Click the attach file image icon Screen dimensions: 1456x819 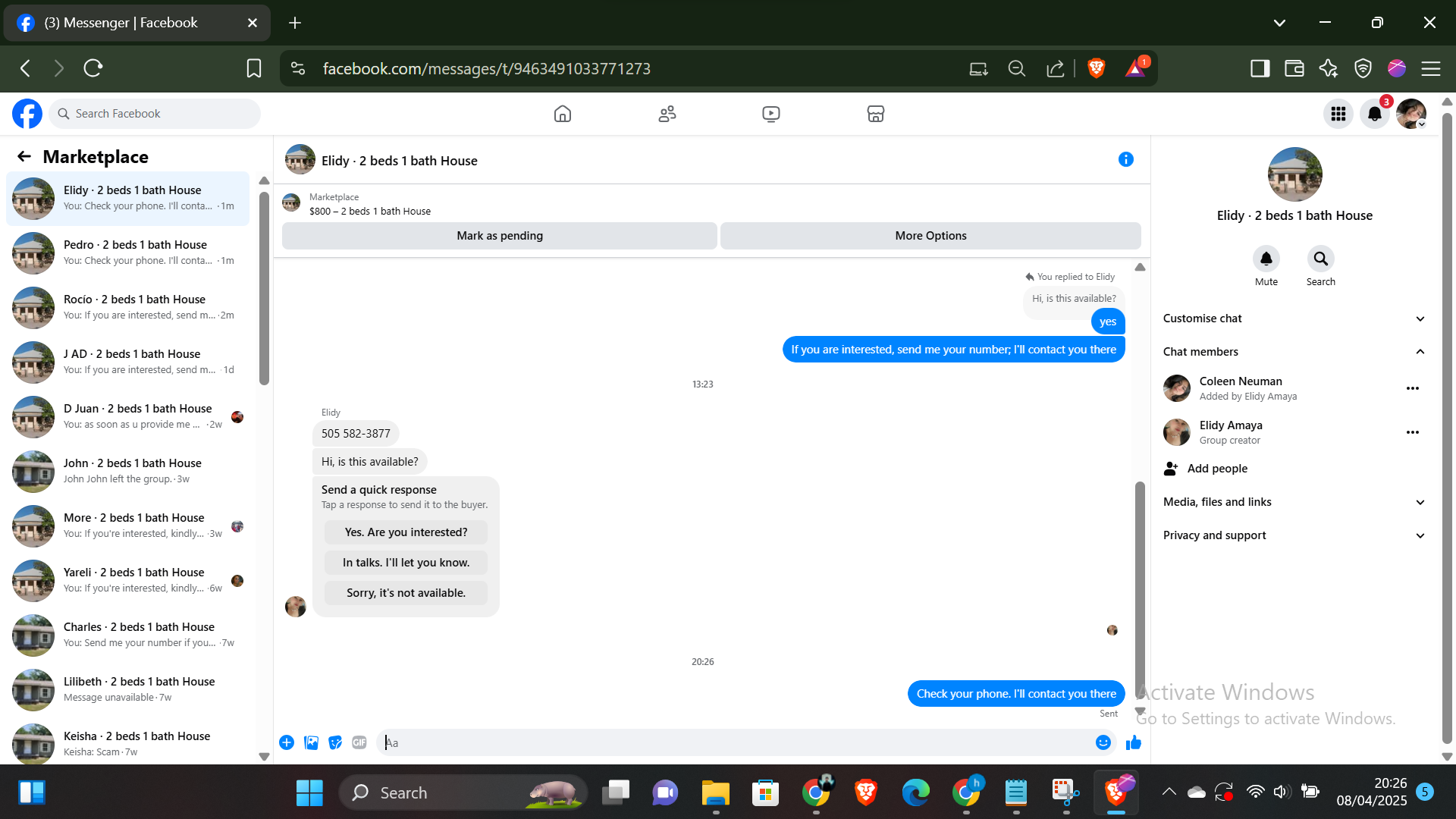point(311,742)
